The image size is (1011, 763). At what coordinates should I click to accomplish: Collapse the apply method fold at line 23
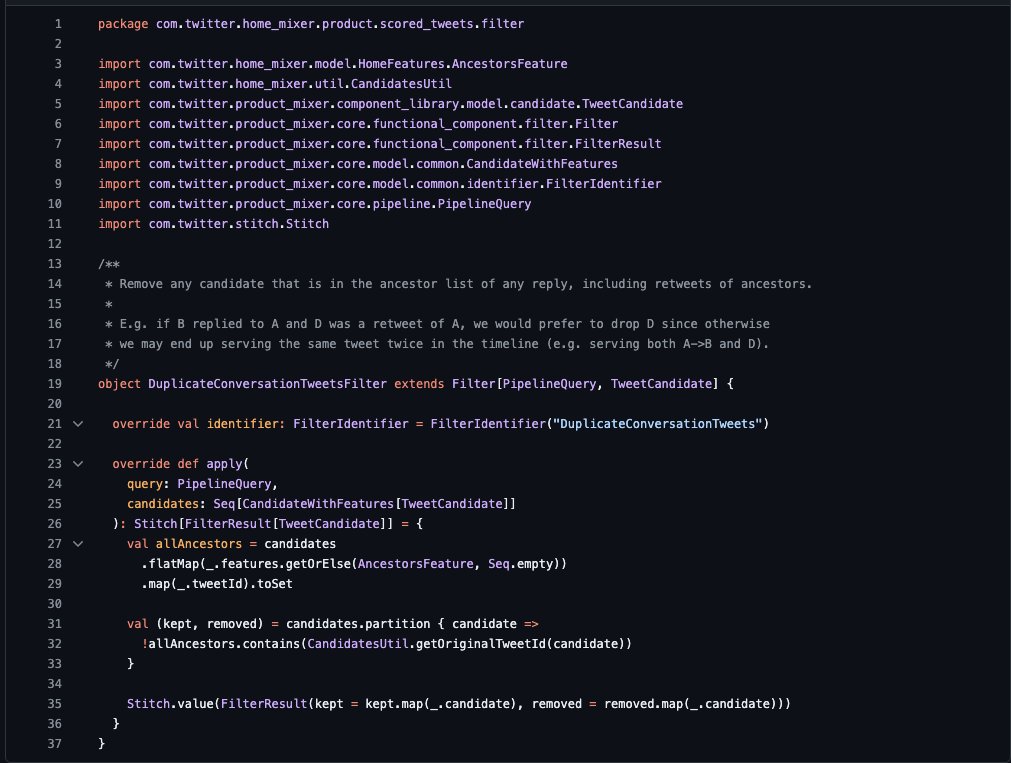[x=78, y=464]
